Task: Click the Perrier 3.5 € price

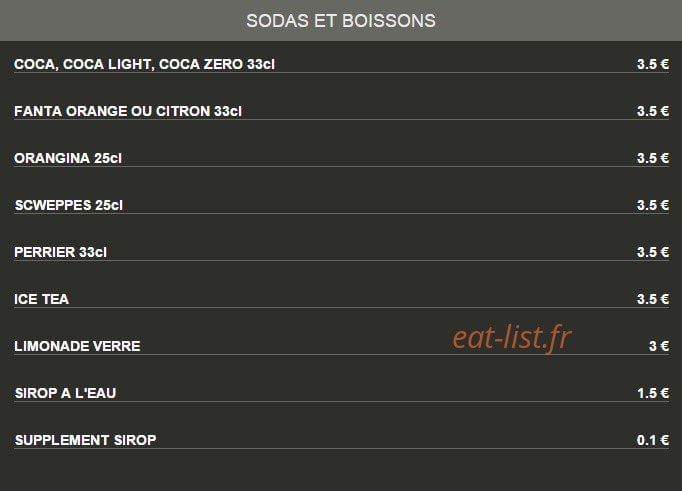Action: click(x=653, y=252)
